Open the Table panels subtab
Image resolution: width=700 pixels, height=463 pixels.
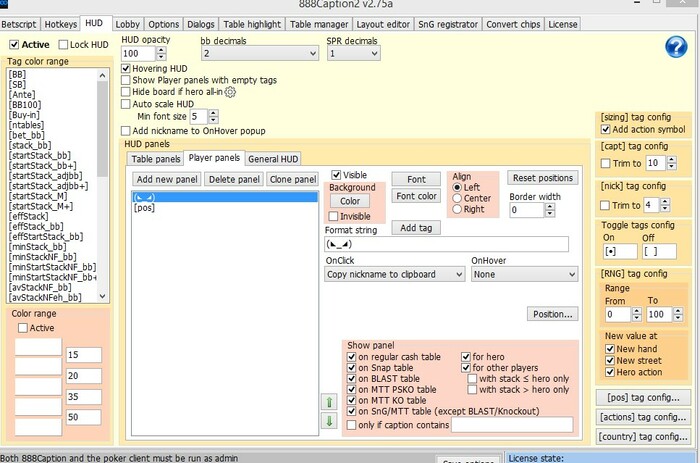pos(156,159)
